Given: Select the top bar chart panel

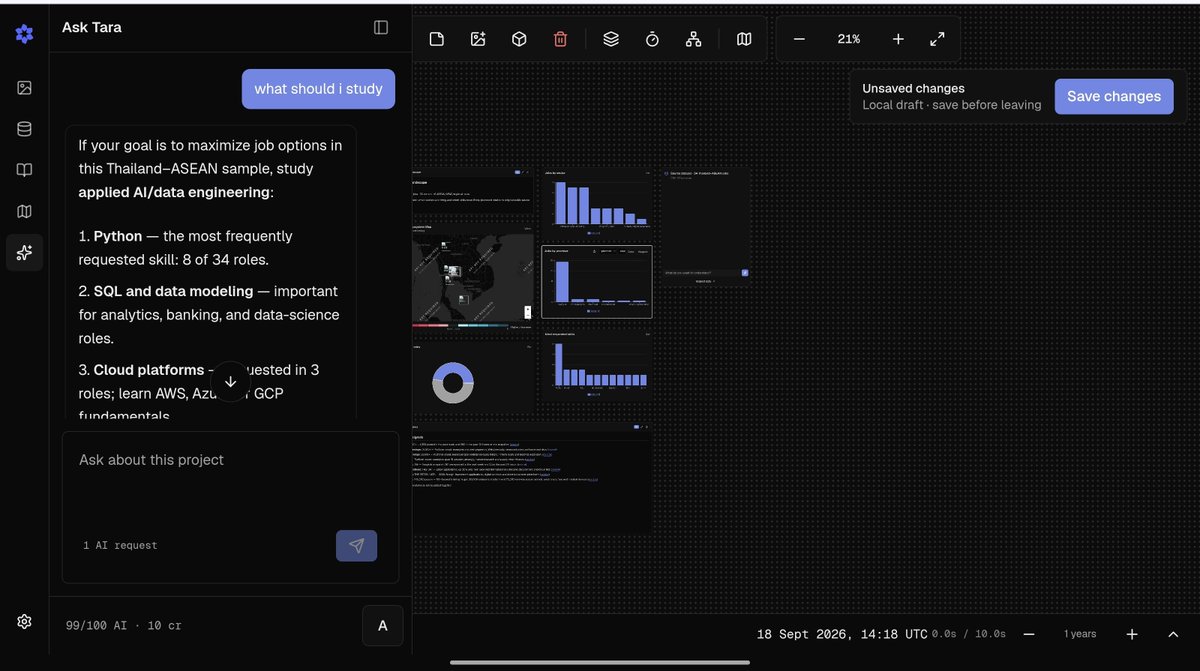Looking at the screenshot, I should [597, 202].
